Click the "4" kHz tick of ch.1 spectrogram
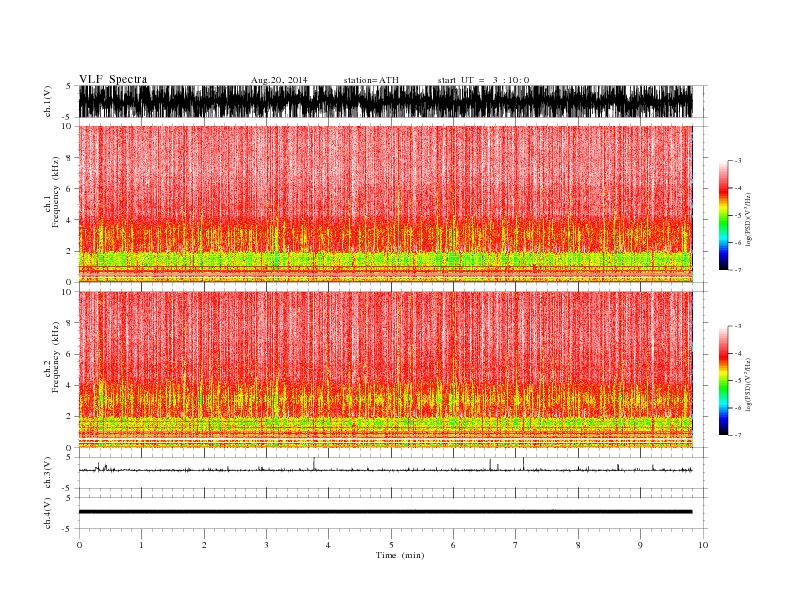 pyautogui.click(x=69, y=220)
